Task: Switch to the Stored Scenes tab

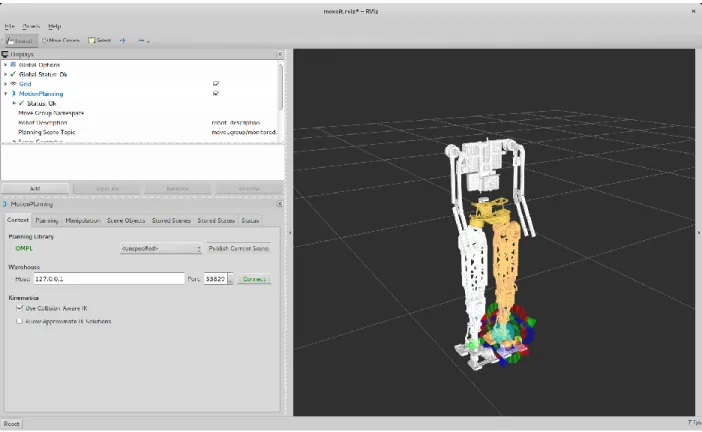Action: (171, 221)
